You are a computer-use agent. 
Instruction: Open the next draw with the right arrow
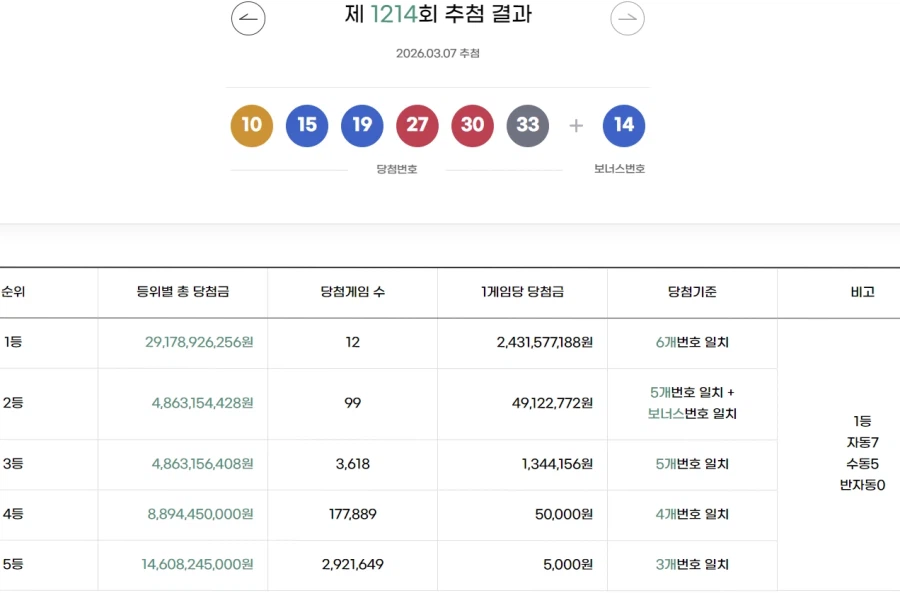point(627,18)
